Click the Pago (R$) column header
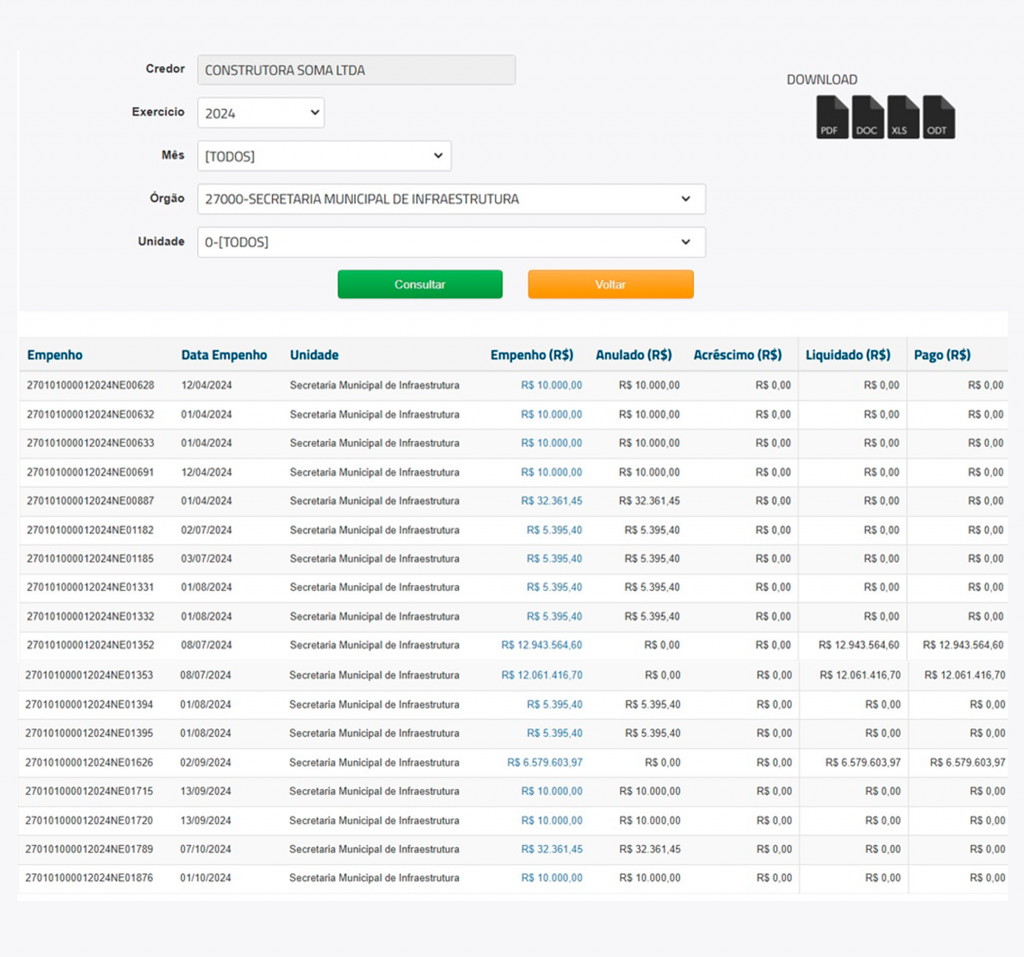 tap(942, 355)
